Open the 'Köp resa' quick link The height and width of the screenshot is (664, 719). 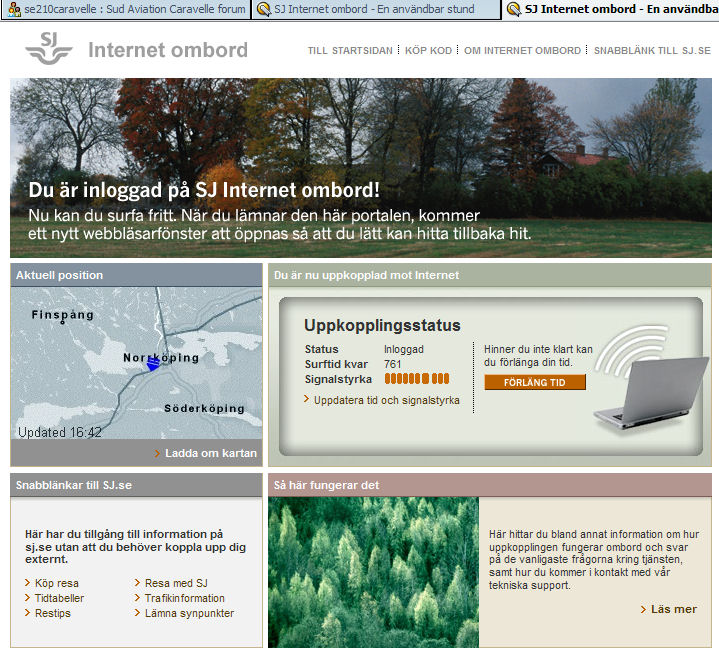[x=57, y=583]
